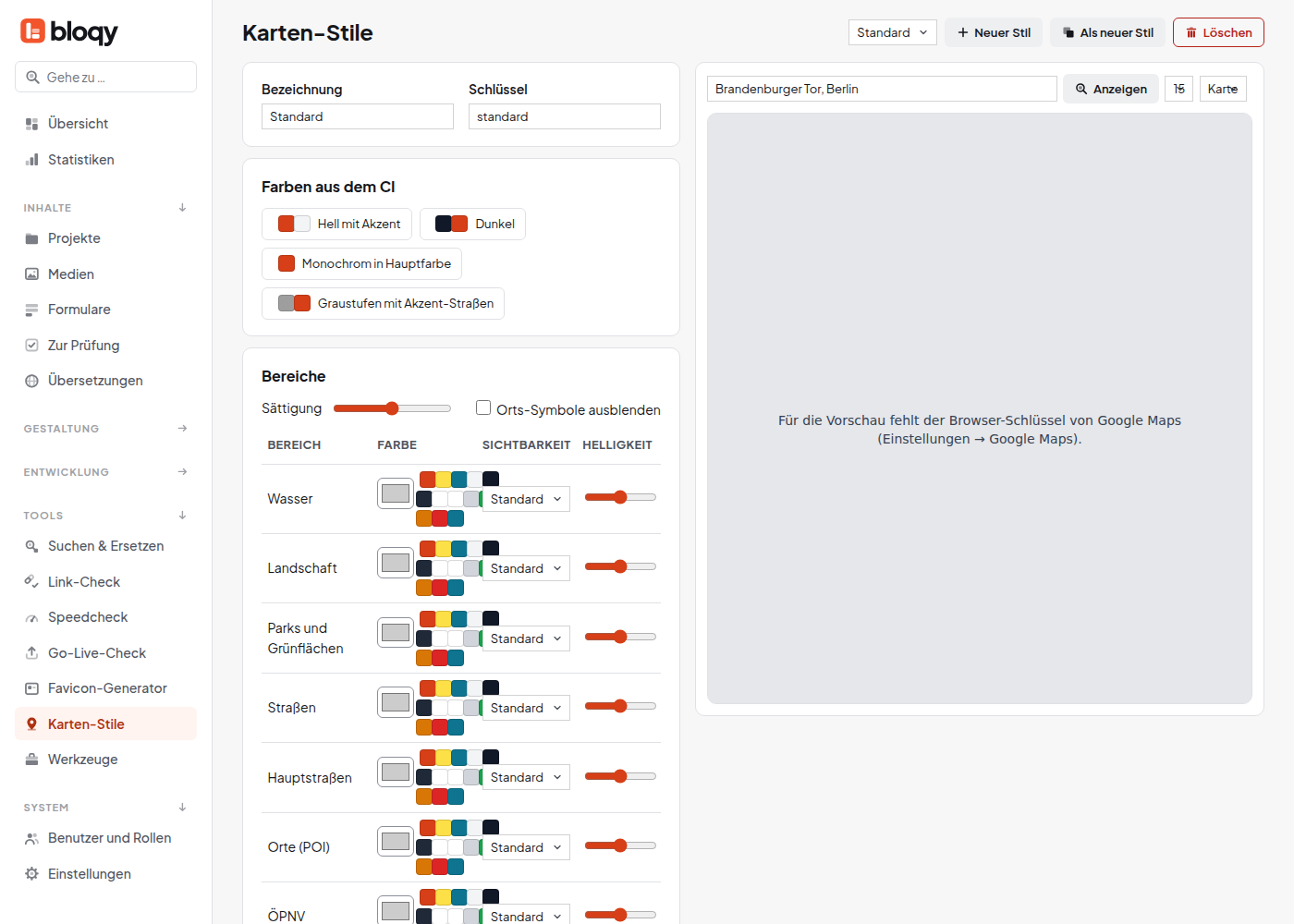This screenshot has width=1294, height=924.
Task: Click the Anzeigen search button
Action: 1110,89
